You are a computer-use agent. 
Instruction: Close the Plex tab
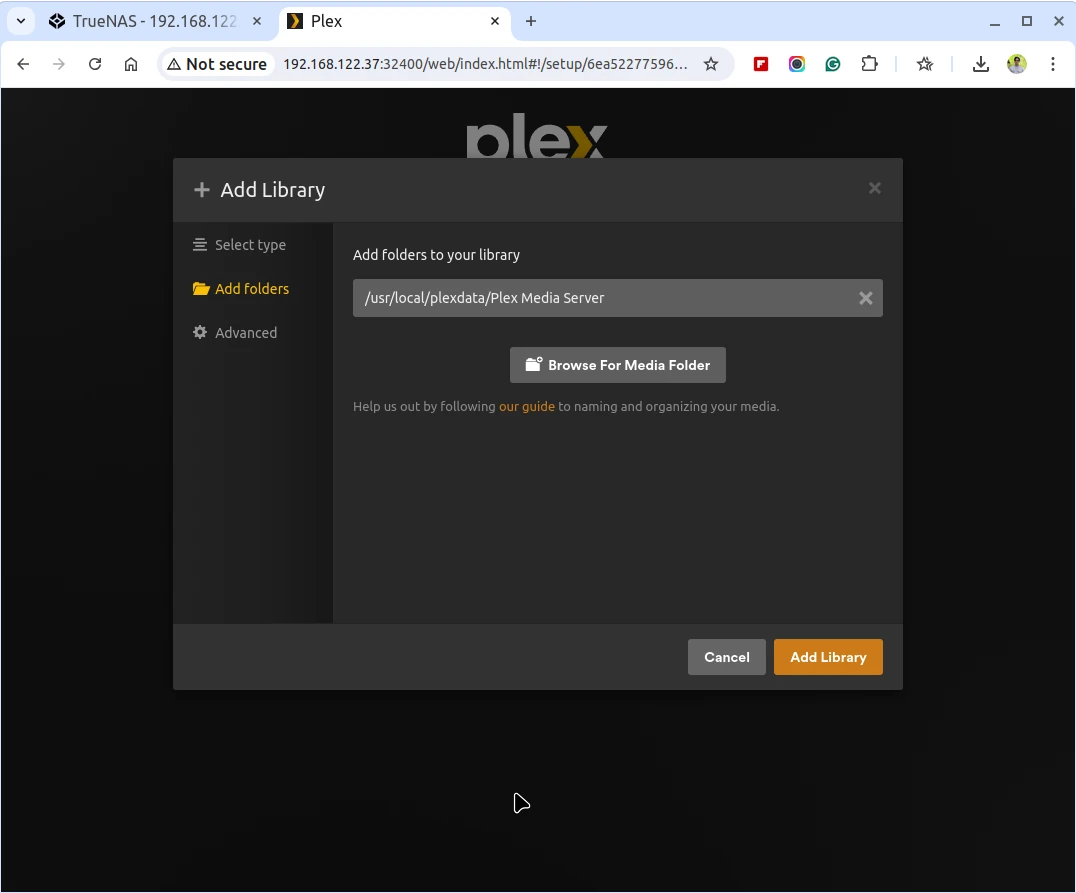tap(495, 21)
